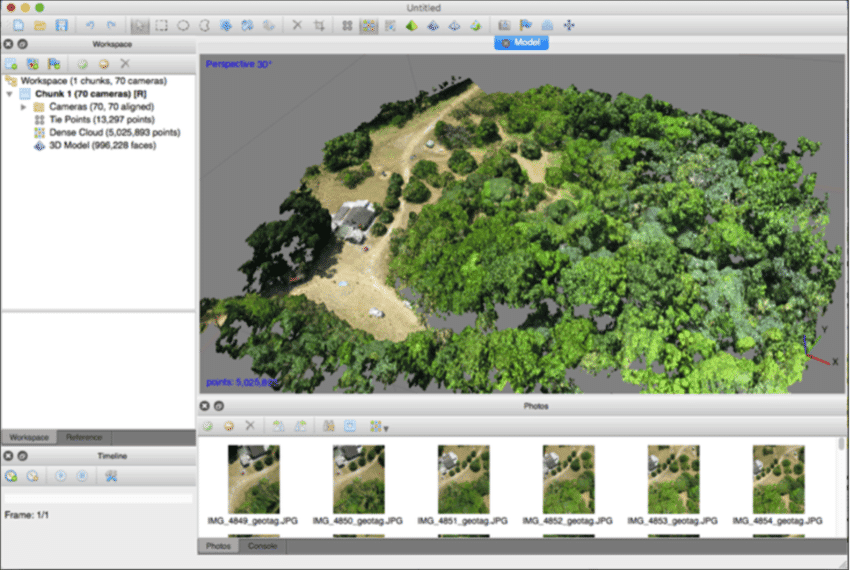Collapse the Chunk 1 tree node
The image size is (850, 570).
pyautogui.click(x=9, y=93)
